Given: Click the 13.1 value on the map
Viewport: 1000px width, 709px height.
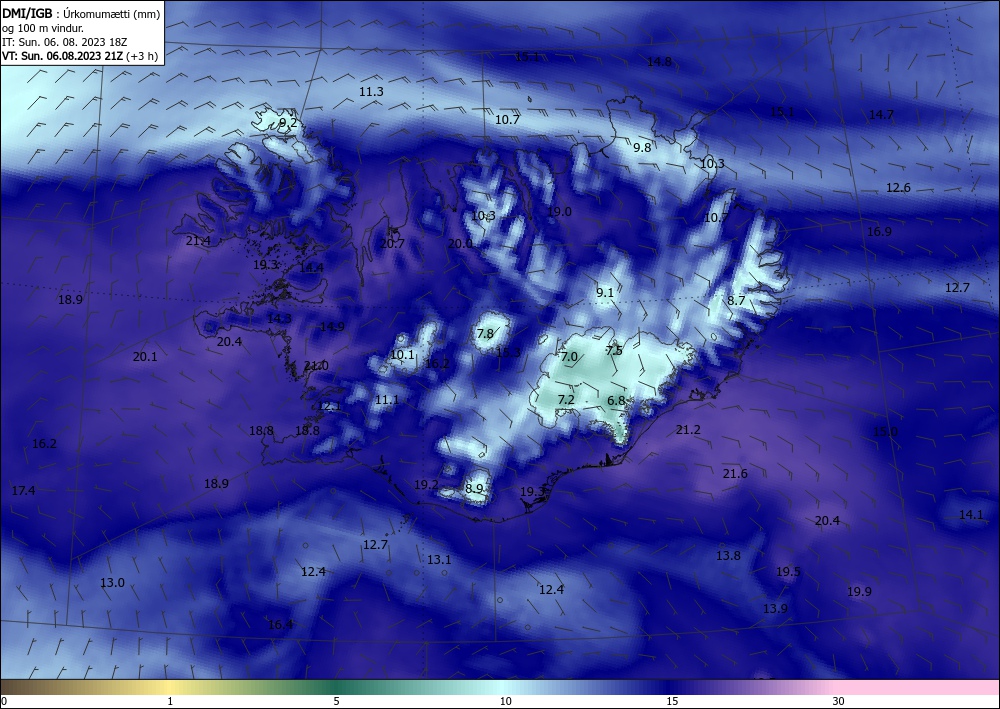Looking at the screenshot, I should pos(439,560).
